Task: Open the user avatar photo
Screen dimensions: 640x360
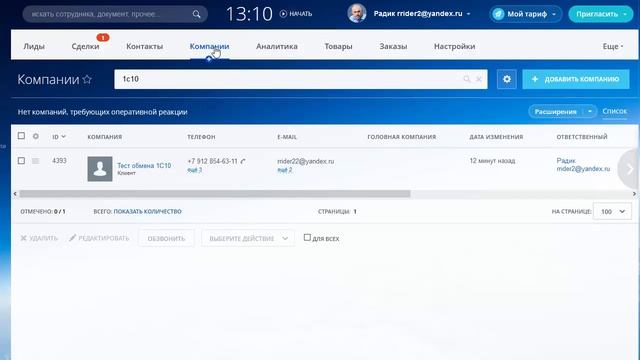Action: [x=357, y=13]
